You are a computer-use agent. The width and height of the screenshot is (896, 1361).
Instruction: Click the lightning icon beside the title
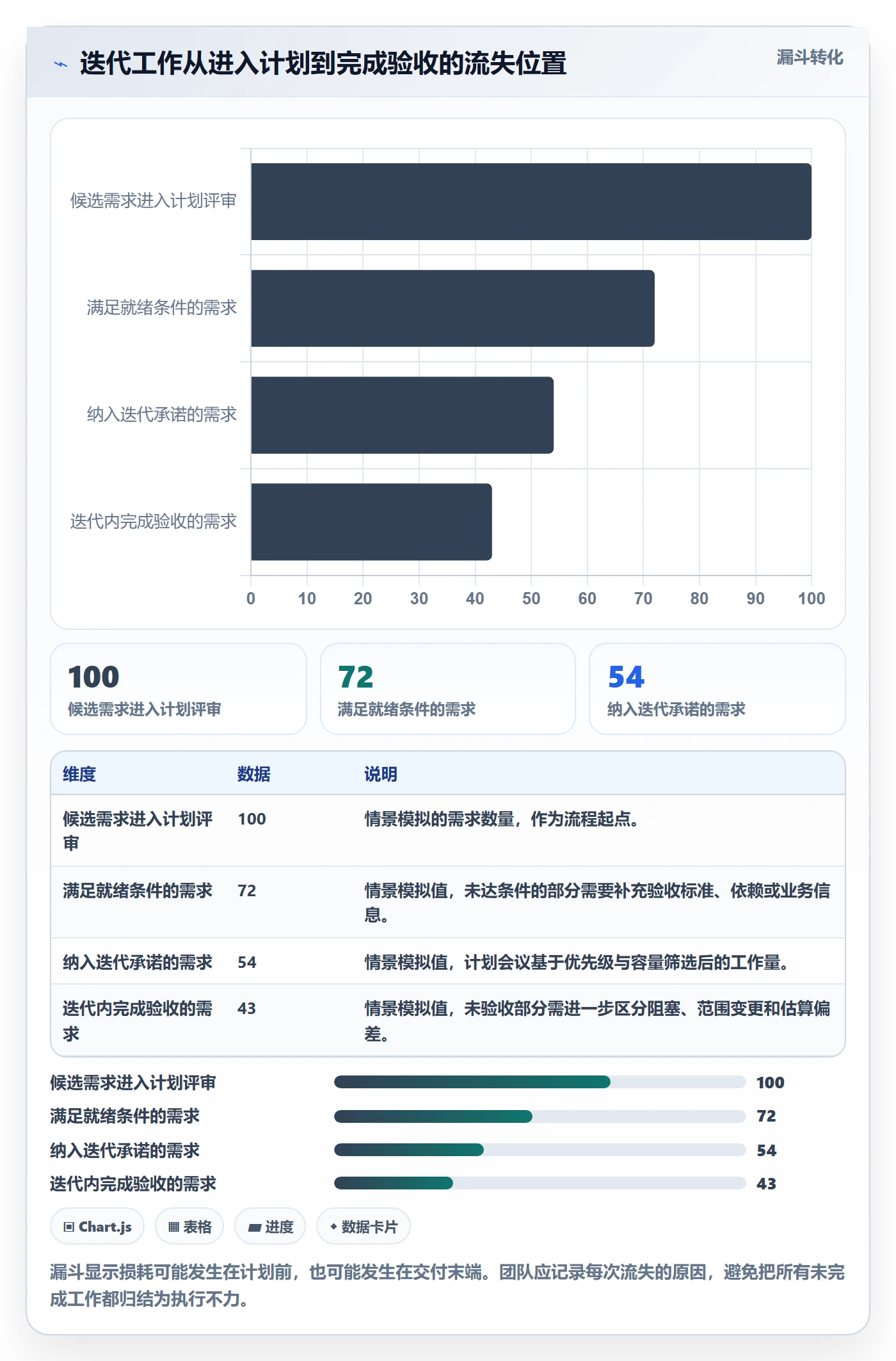(x=61, y=64)
